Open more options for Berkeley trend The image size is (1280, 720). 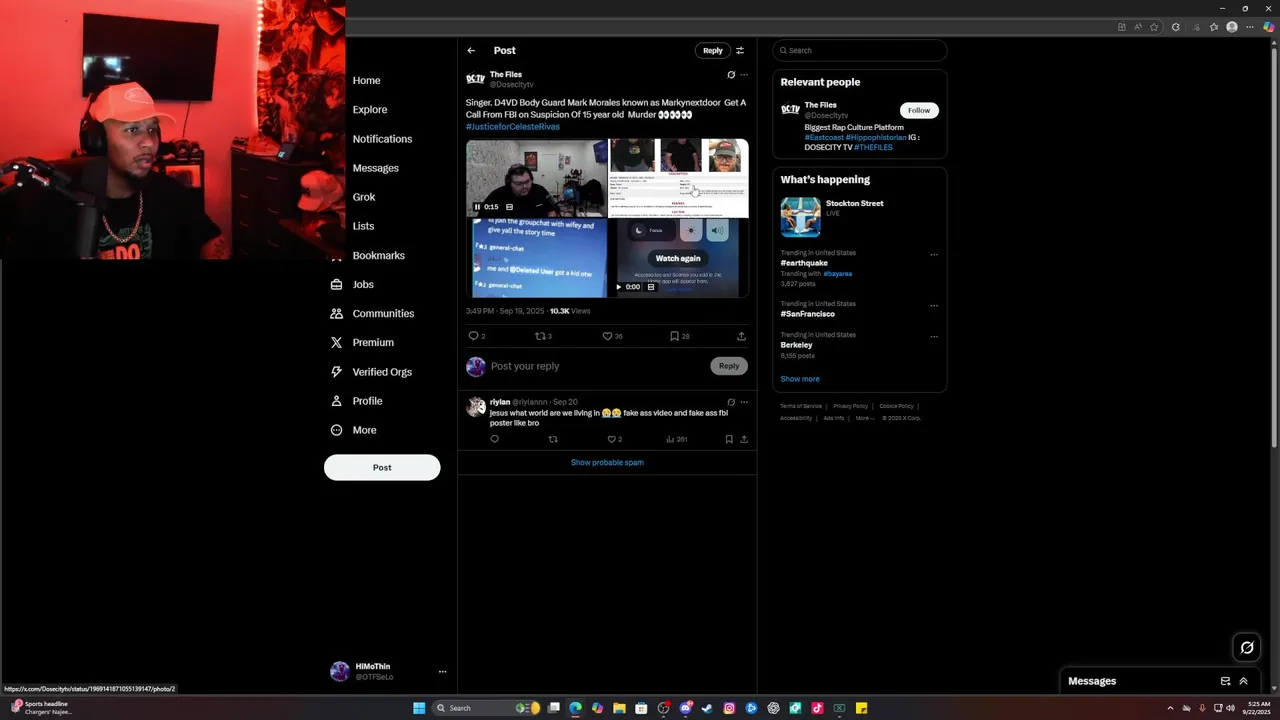pyautogui.click(x=934, y=336)
